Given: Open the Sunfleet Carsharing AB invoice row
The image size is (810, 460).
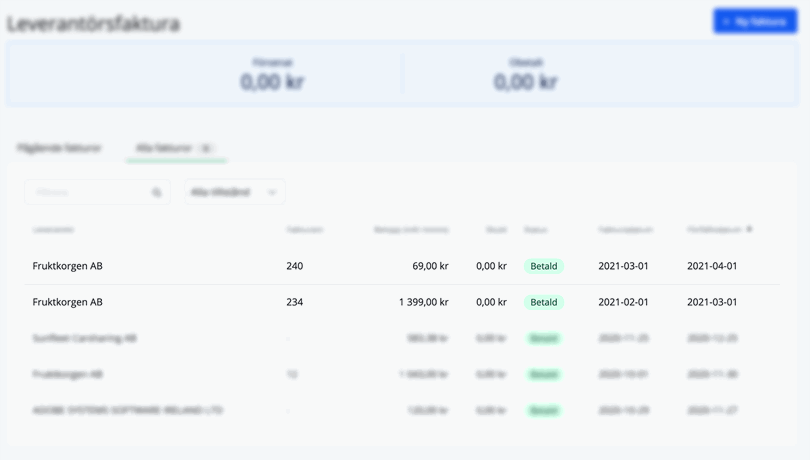Looking at the screenshot, I should coord(84,338).
